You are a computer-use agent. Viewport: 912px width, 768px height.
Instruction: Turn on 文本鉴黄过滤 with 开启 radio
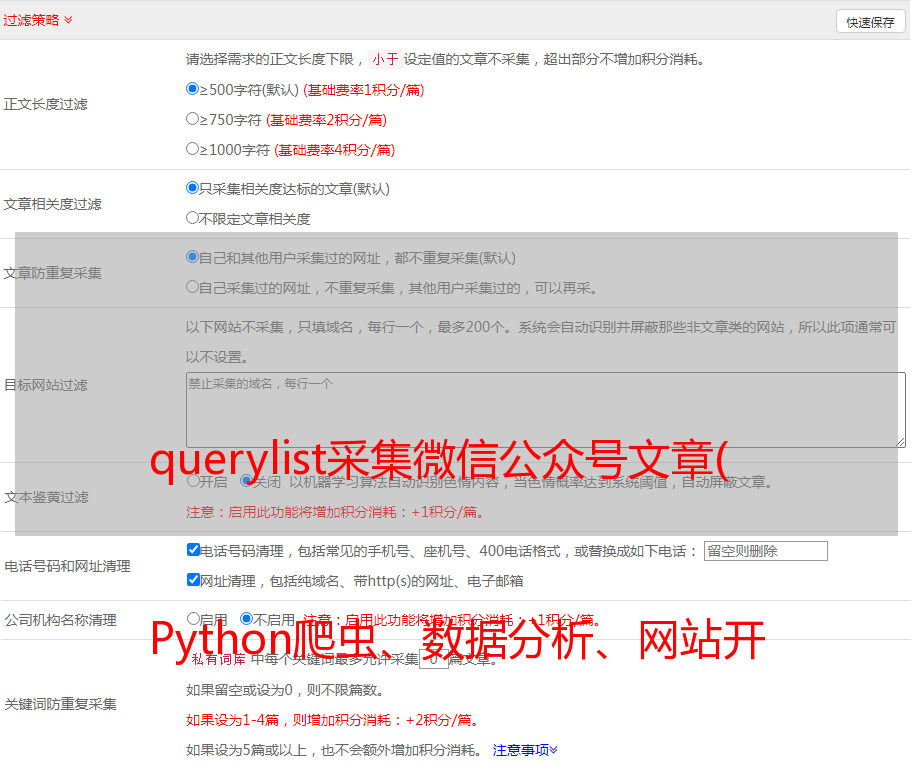[193, 481]
